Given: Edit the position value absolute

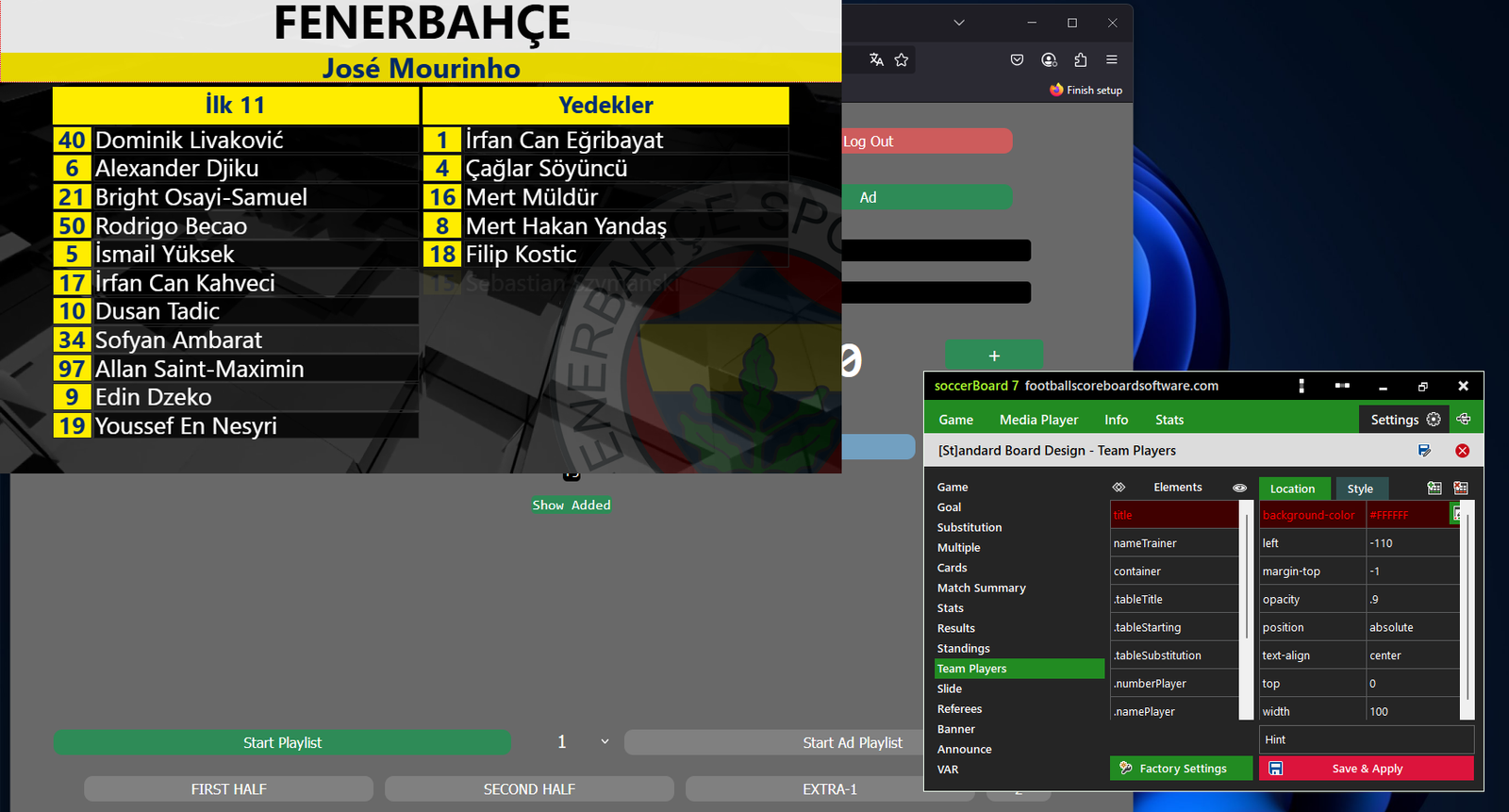Looking at the screenshot, I should coord(1413,627).
